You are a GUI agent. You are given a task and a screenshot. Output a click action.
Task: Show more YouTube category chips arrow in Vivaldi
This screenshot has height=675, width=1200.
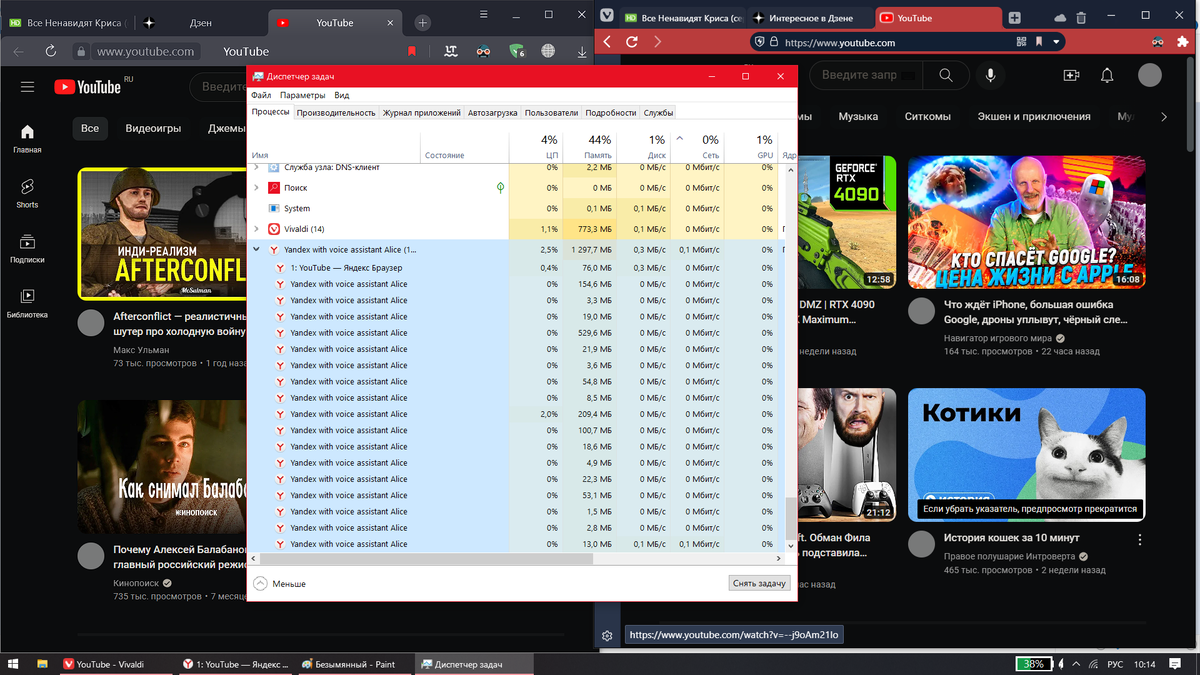[1162, 116]
